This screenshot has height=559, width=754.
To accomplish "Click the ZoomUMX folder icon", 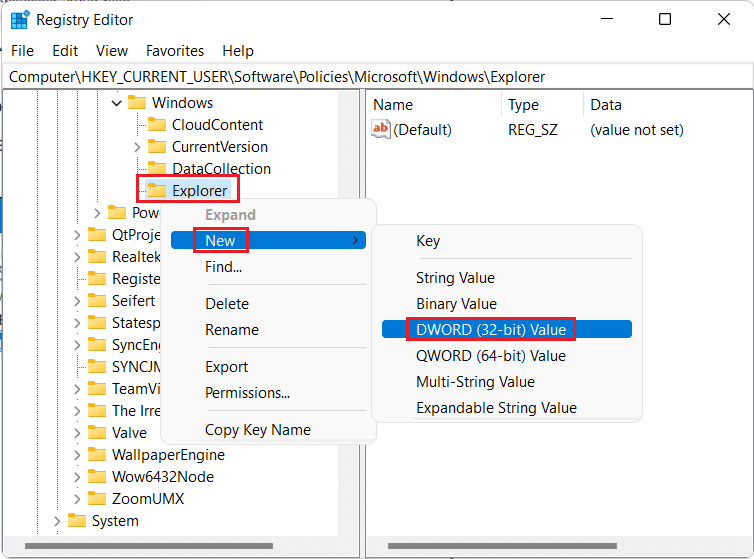I will click(97, 498).
